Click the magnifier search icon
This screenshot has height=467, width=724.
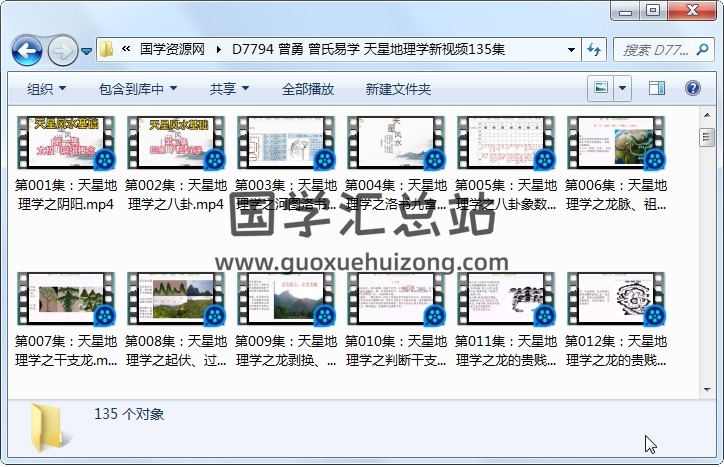pyautogui.click(x=703, y=49)
